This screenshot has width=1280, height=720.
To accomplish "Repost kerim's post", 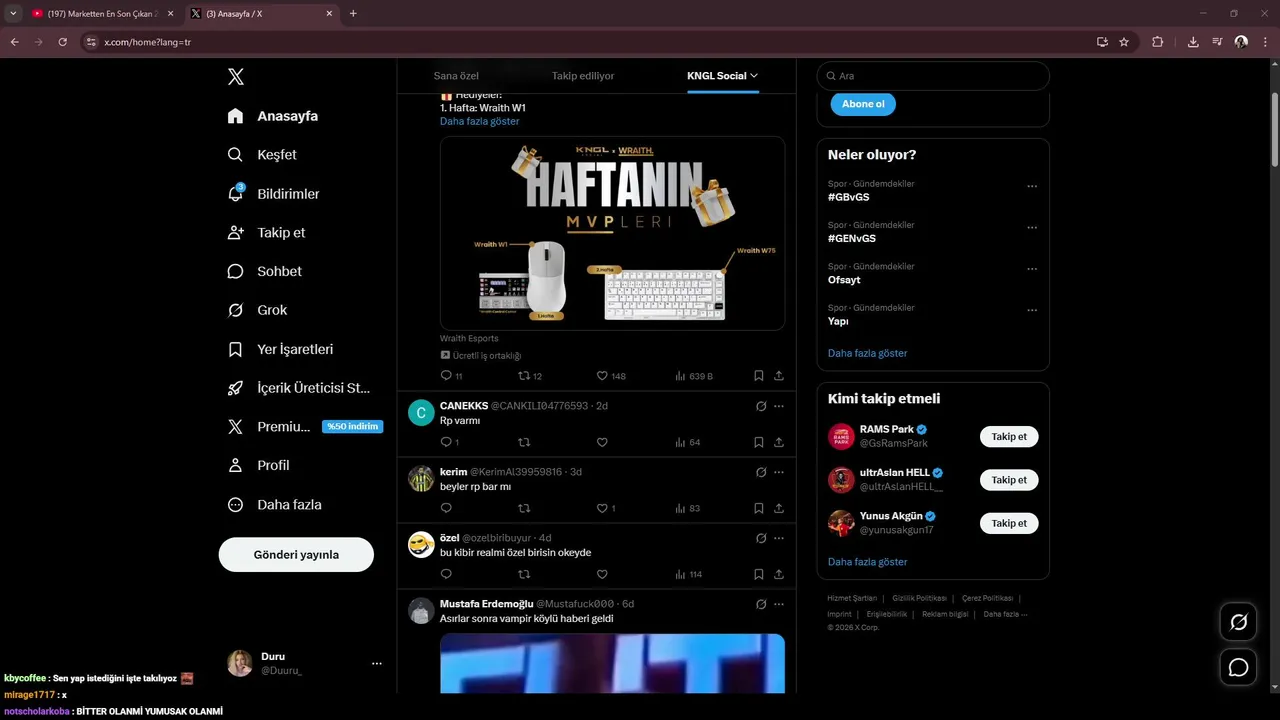I will coord(524,508).
